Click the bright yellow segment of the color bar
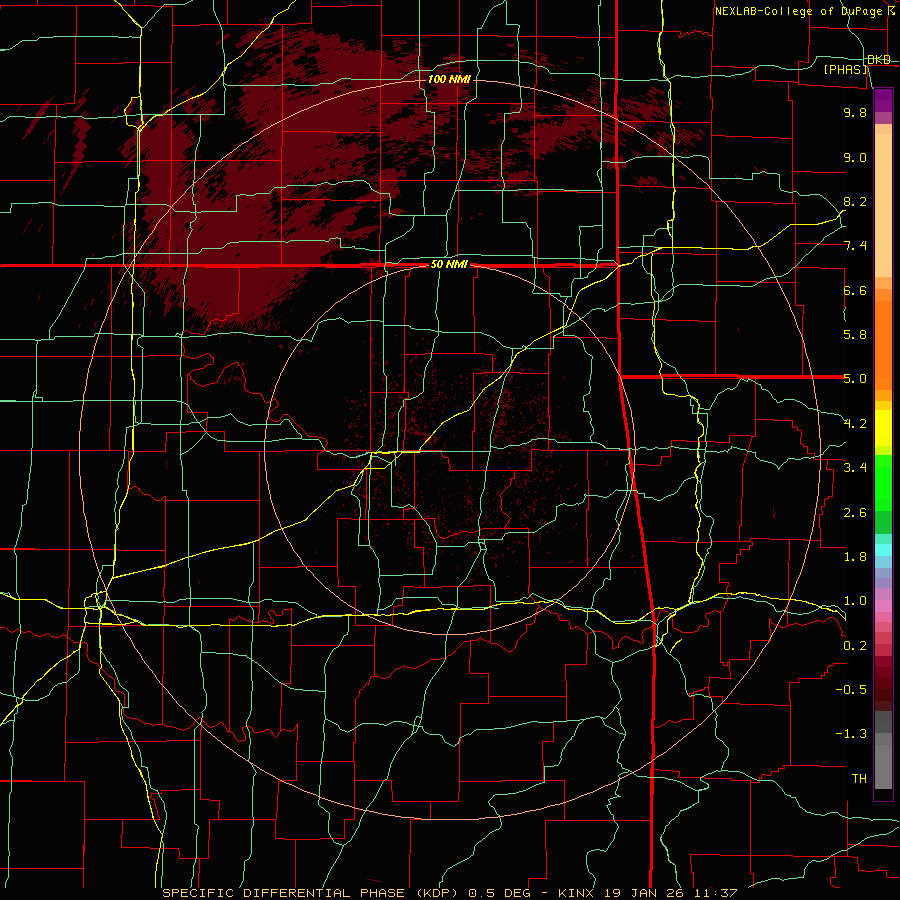 click(x=883, y=428)
